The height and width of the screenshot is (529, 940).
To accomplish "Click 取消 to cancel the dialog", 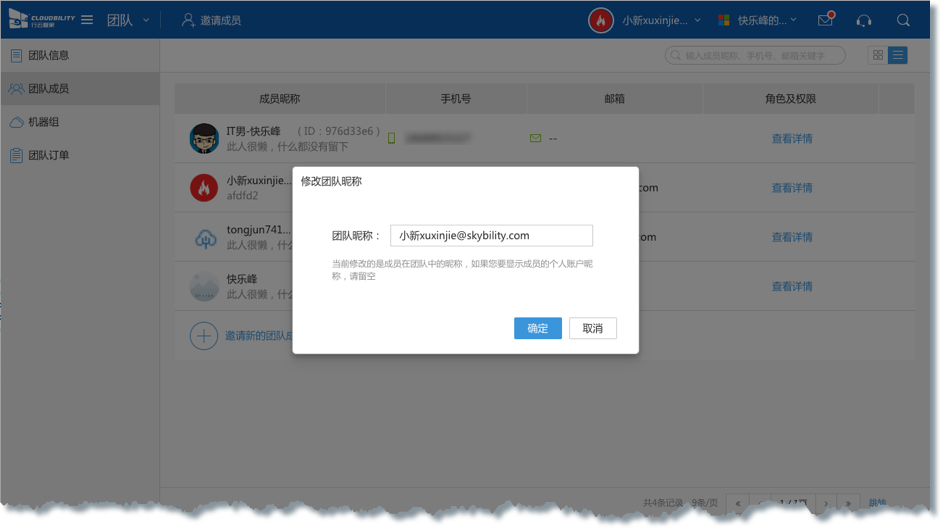I will [593, 328].
